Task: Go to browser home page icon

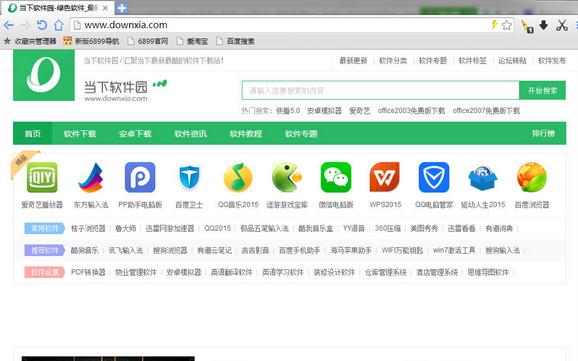Action: [x=59, y=25]
